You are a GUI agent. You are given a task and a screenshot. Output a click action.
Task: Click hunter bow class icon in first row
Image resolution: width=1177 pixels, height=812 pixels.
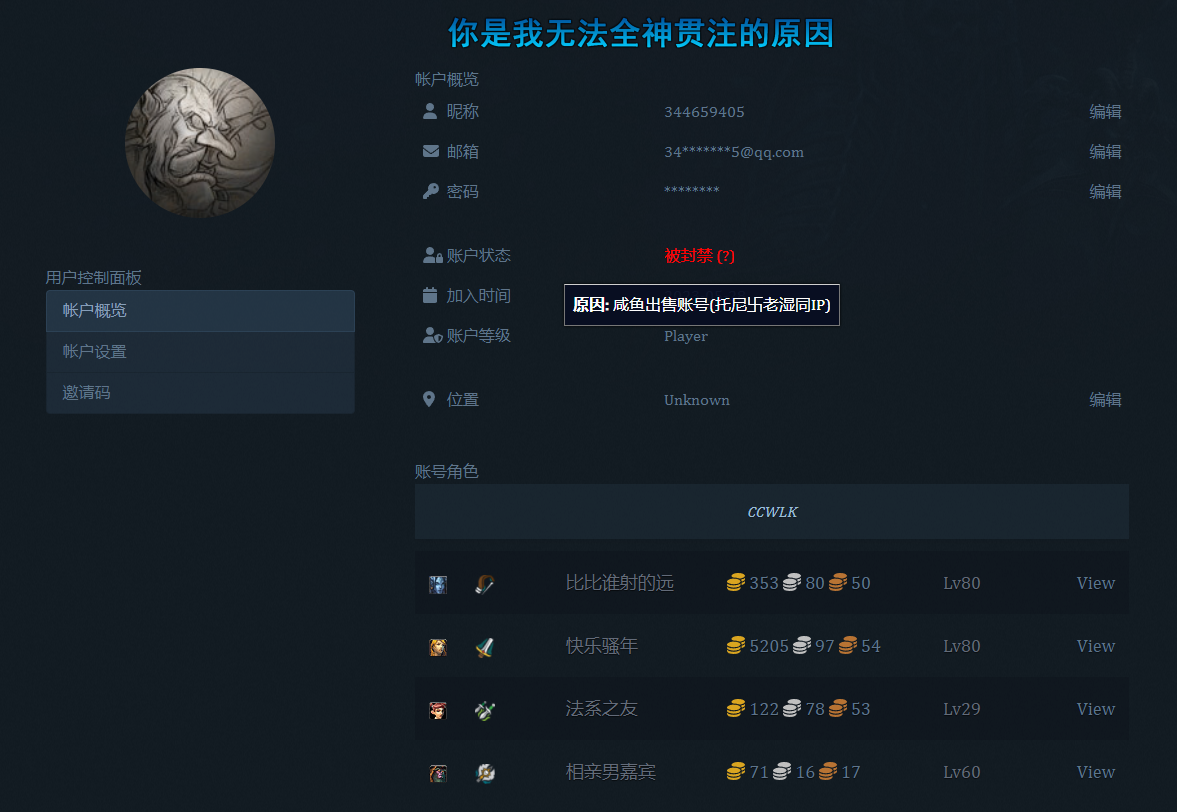pos(485,584)
